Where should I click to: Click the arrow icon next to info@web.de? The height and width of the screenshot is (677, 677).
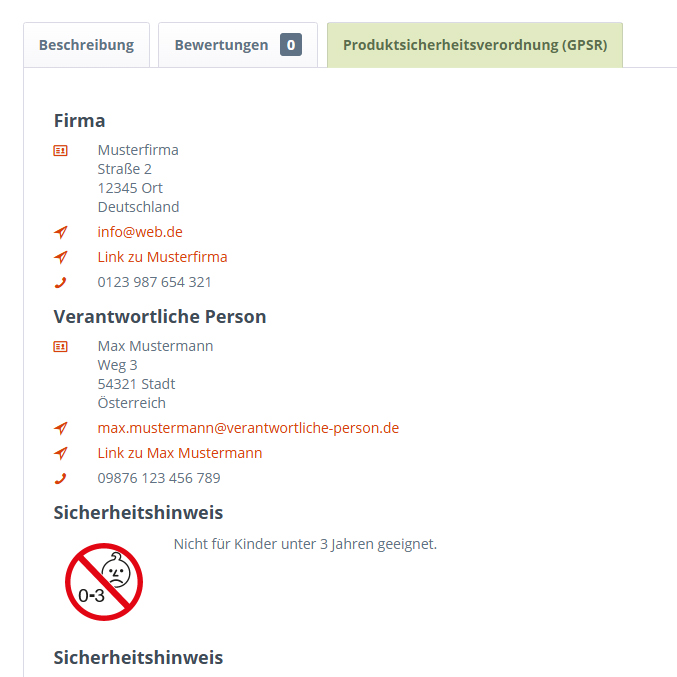(x=61, y=232)
